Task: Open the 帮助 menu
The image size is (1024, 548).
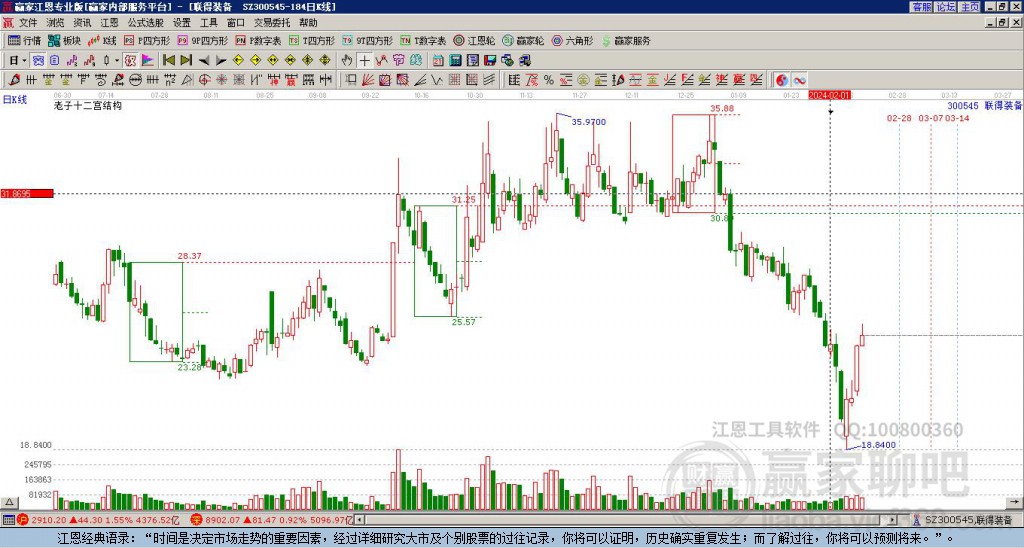Action: (x=308, y=23)
